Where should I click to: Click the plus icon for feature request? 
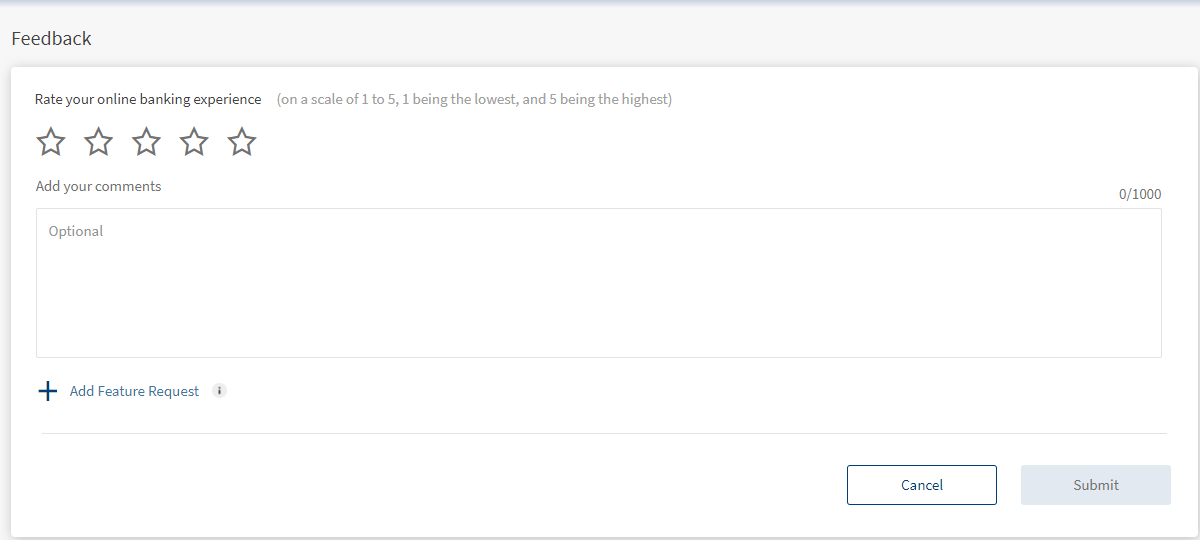point(47,391)
